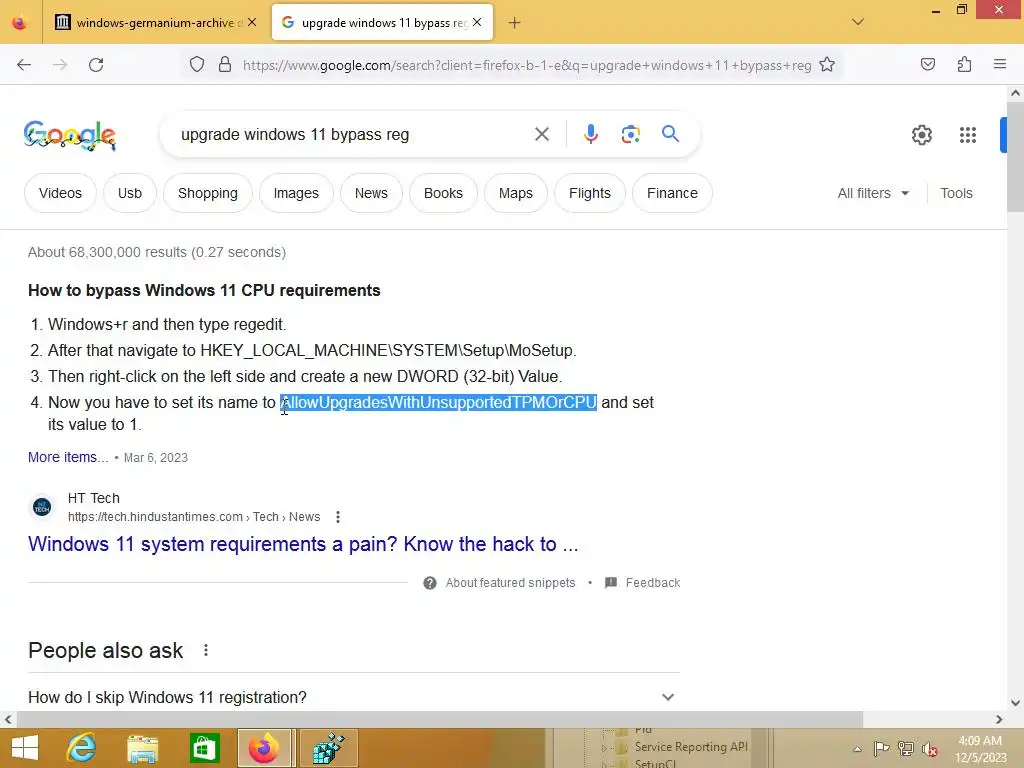Open People also ask options

pyautogui.click(x=206, y=650)
